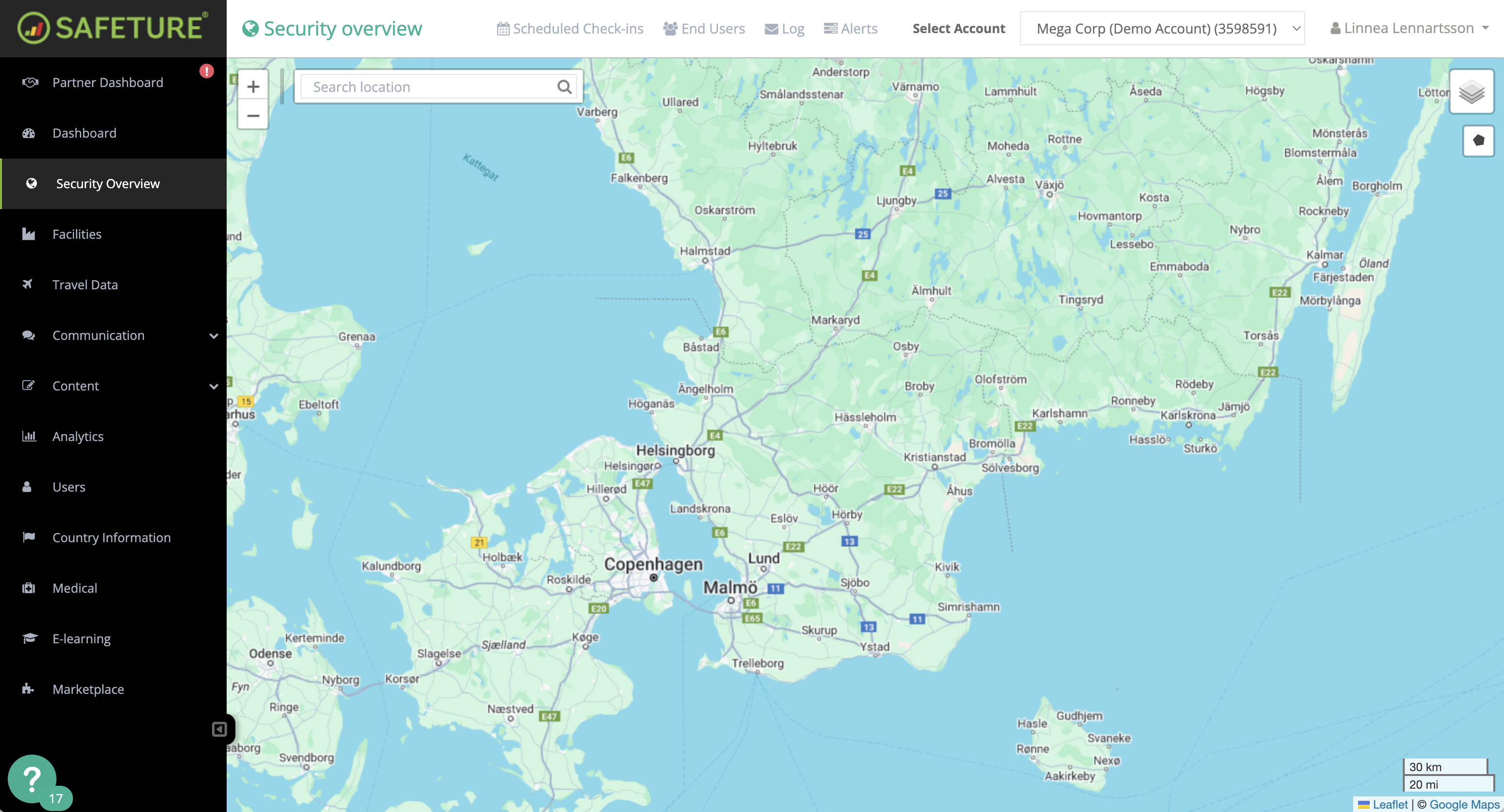Viewport: 1504px width, 812px height.
Task: Collapse the sidebar with the arrow toggle
Action: click(x=219, y=729)
